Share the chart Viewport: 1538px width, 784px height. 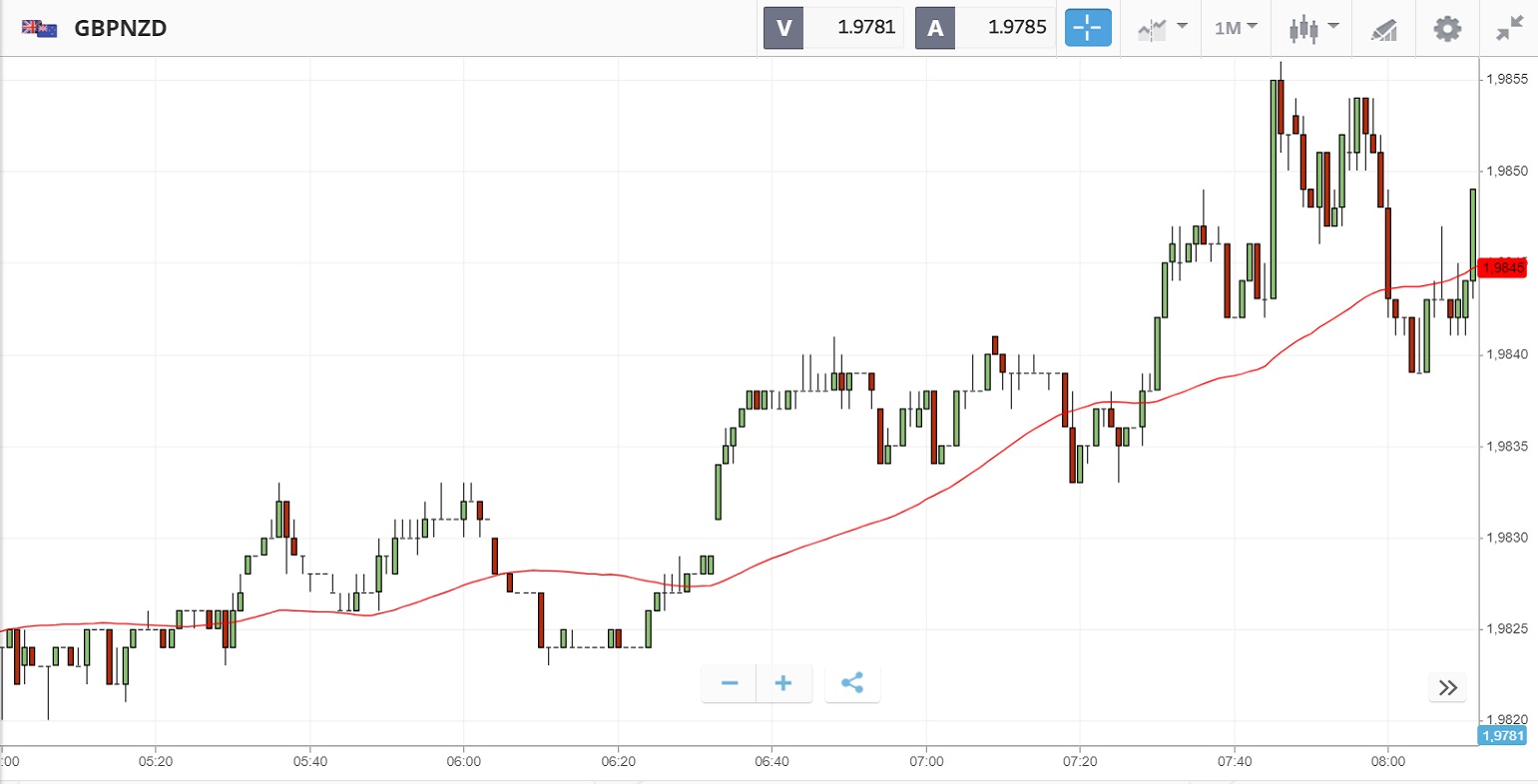852,684
